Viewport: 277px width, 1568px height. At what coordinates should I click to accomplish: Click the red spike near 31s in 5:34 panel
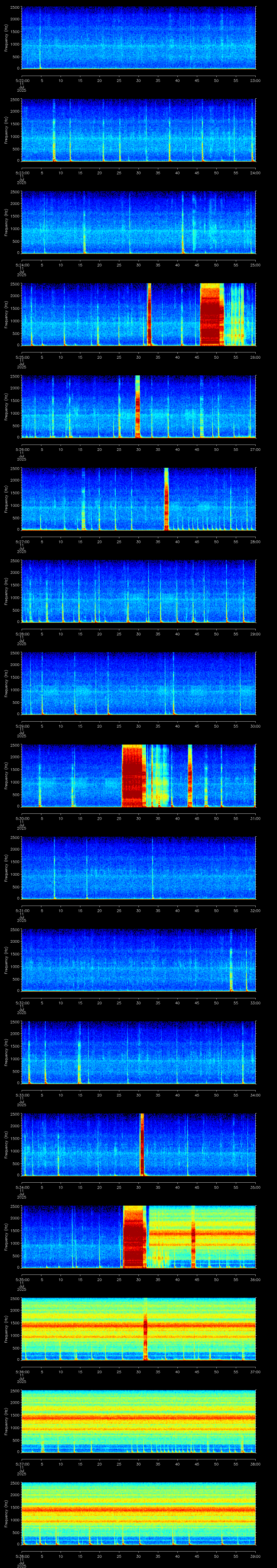click(x=142, y=1144)
